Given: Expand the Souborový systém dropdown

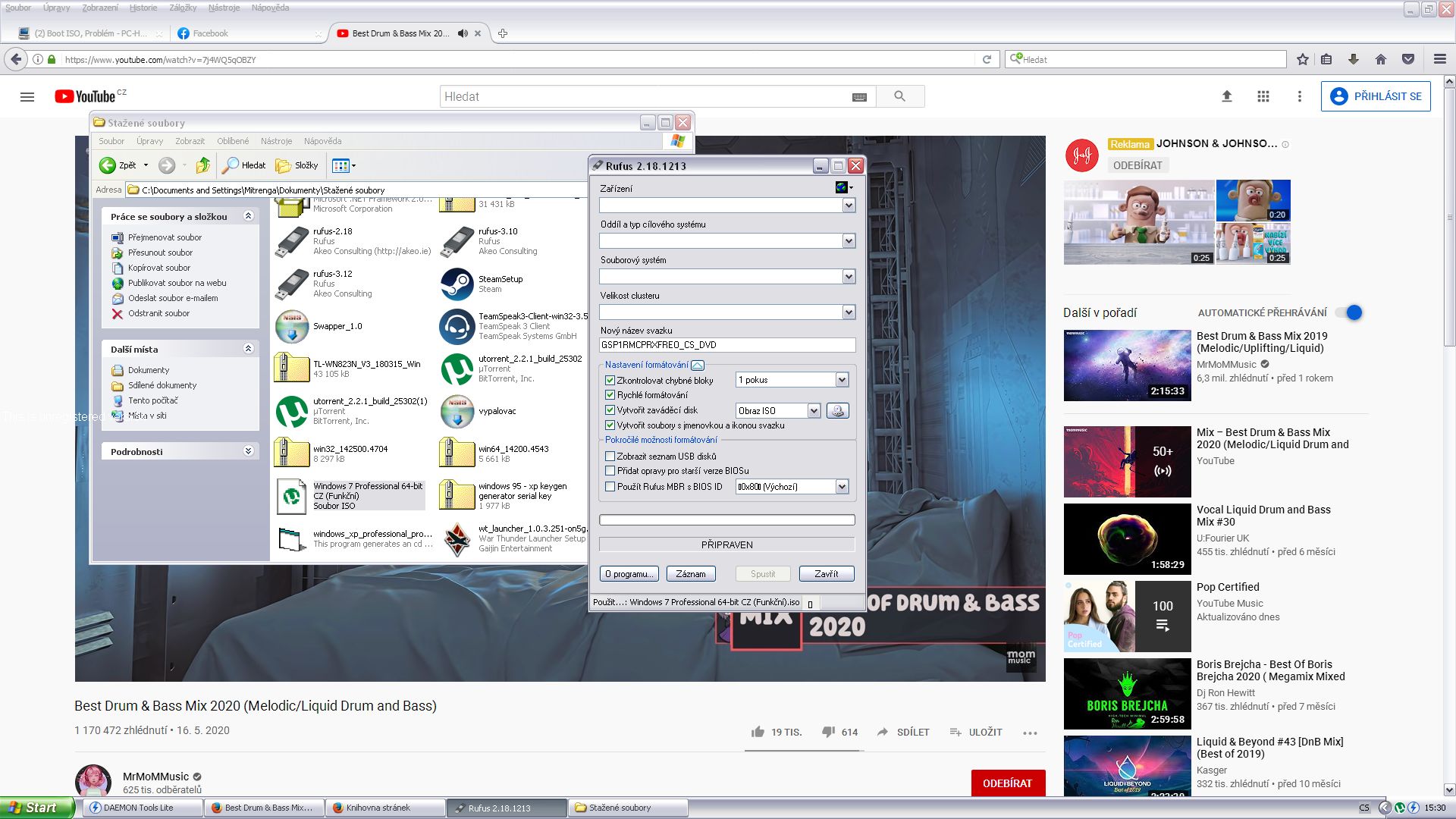Looking at the screenshot, I should pos(849,277).
